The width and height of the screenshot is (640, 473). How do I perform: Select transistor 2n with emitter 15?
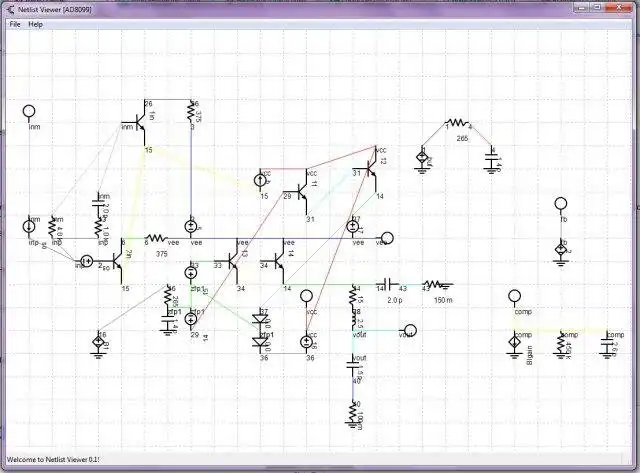tap(117, 261)
